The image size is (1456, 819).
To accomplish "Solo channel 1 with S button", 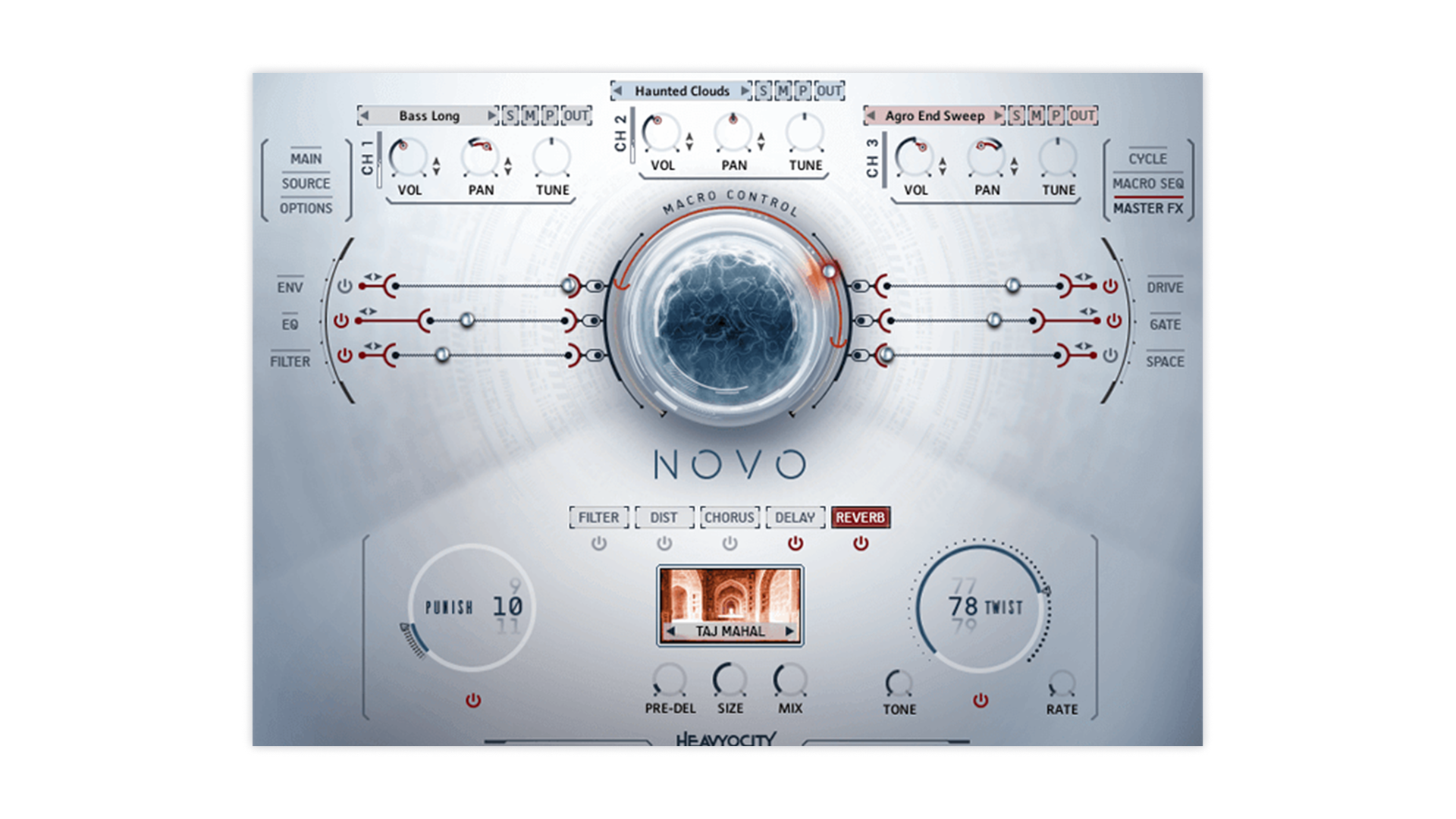I will tap(510, 115).
